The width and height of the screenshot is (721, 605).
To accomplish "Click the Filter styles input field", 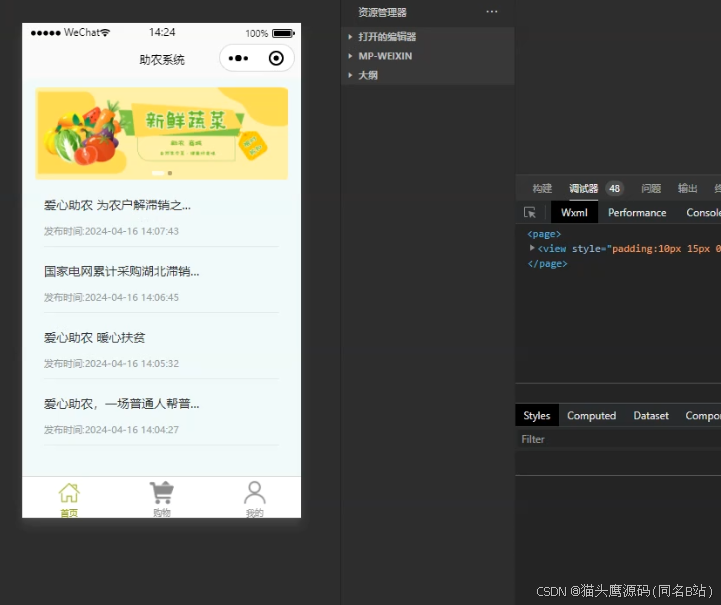I will pyautogui.click(x=618, y=439).
